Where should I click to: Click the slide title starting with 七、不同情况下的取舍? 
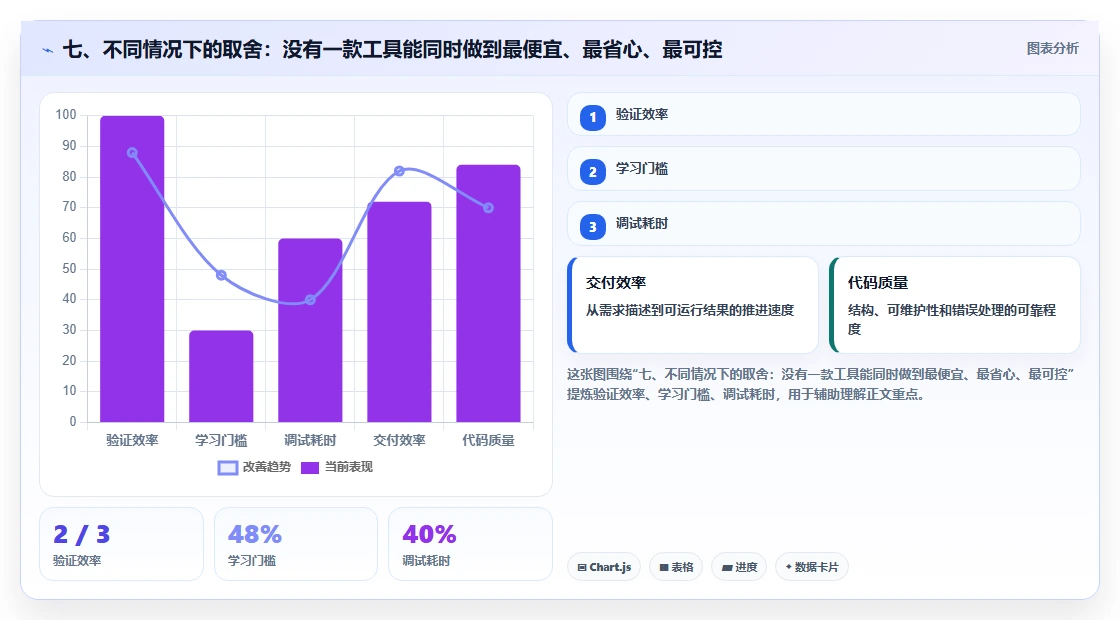tap(392, 50)
